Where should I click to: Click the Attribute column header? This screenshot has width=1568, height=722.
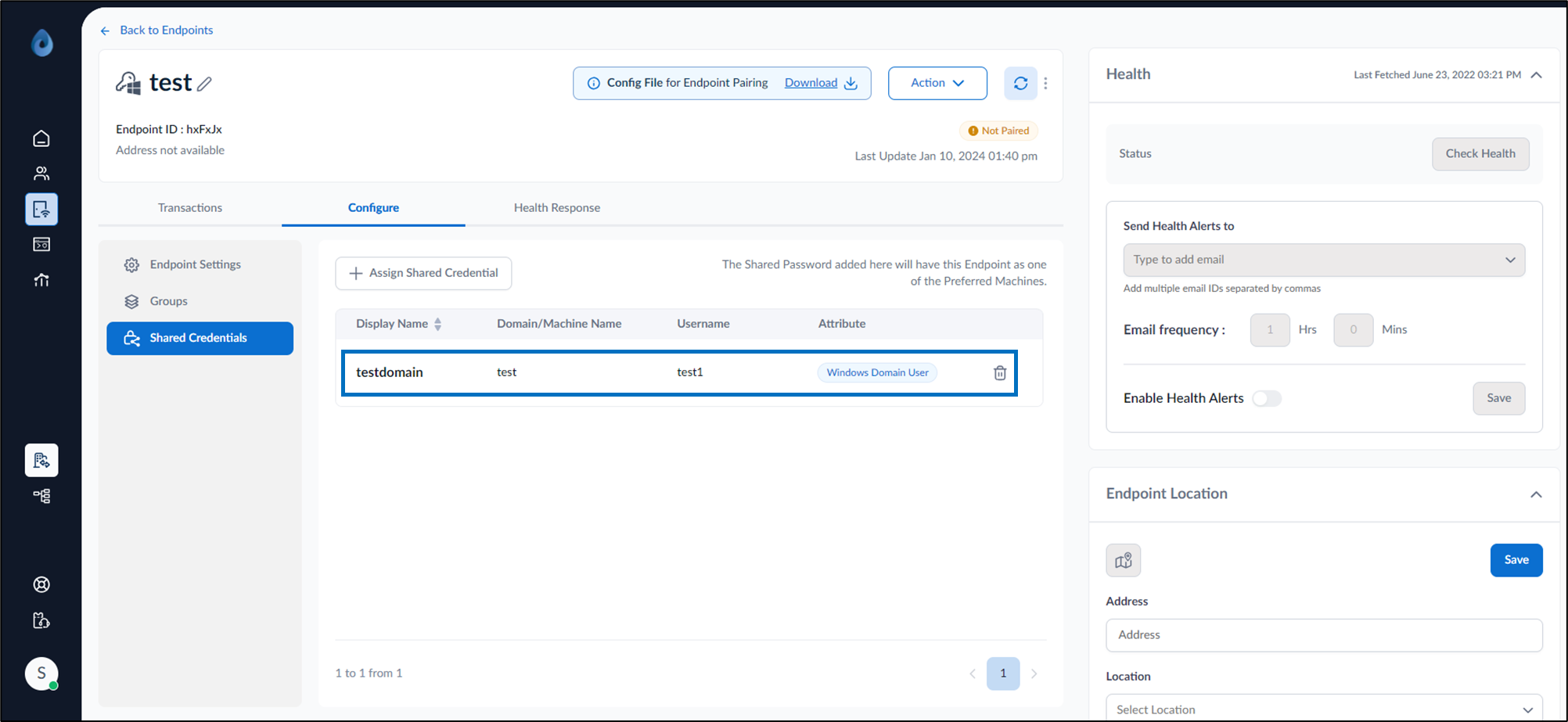pyautogui.click(x=842, y=324)
